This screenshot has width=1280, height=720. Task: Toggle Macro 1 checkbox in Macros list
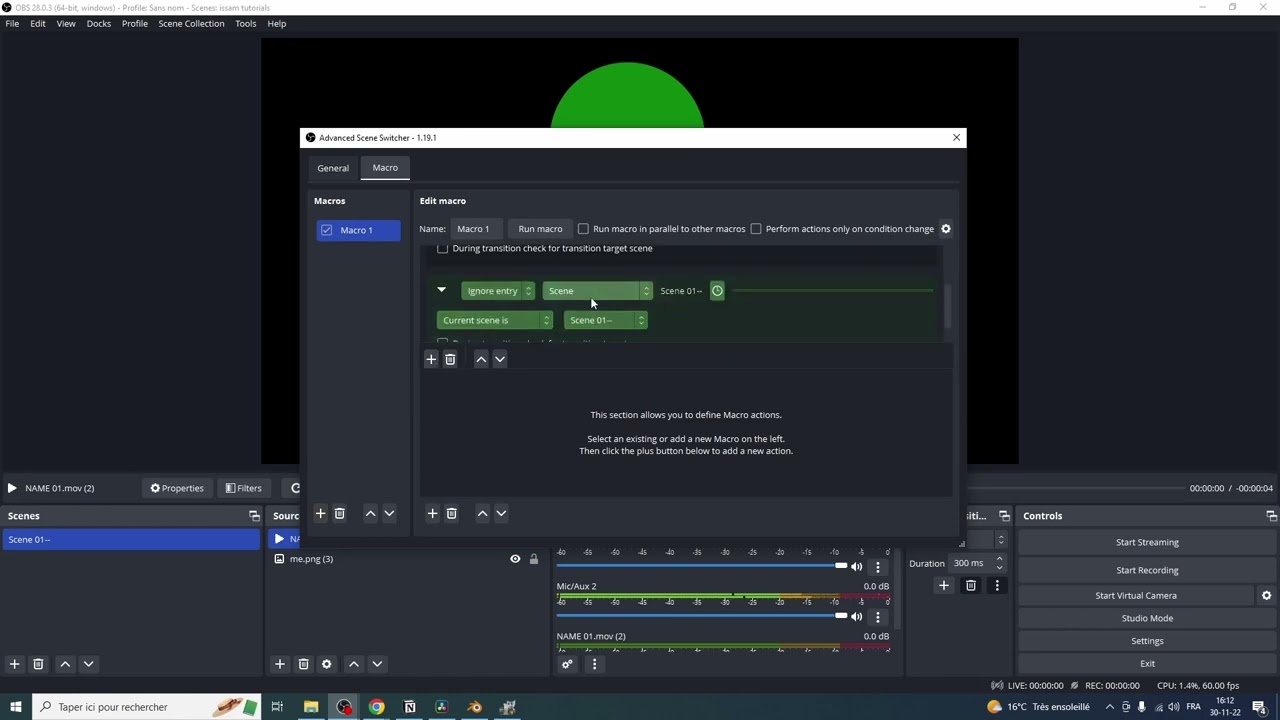click(x=326, y=230)
